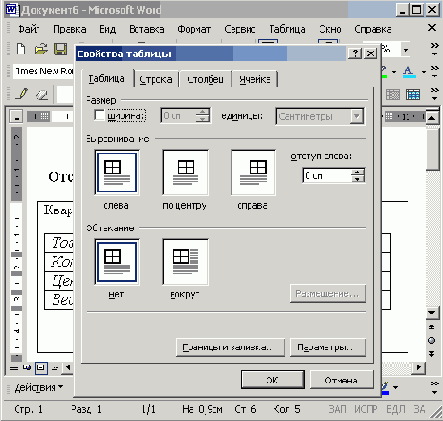The height and width of the screenshot is (421, 443).
Task: Select the Draw Table pencil tool
Action: [22, 94]
